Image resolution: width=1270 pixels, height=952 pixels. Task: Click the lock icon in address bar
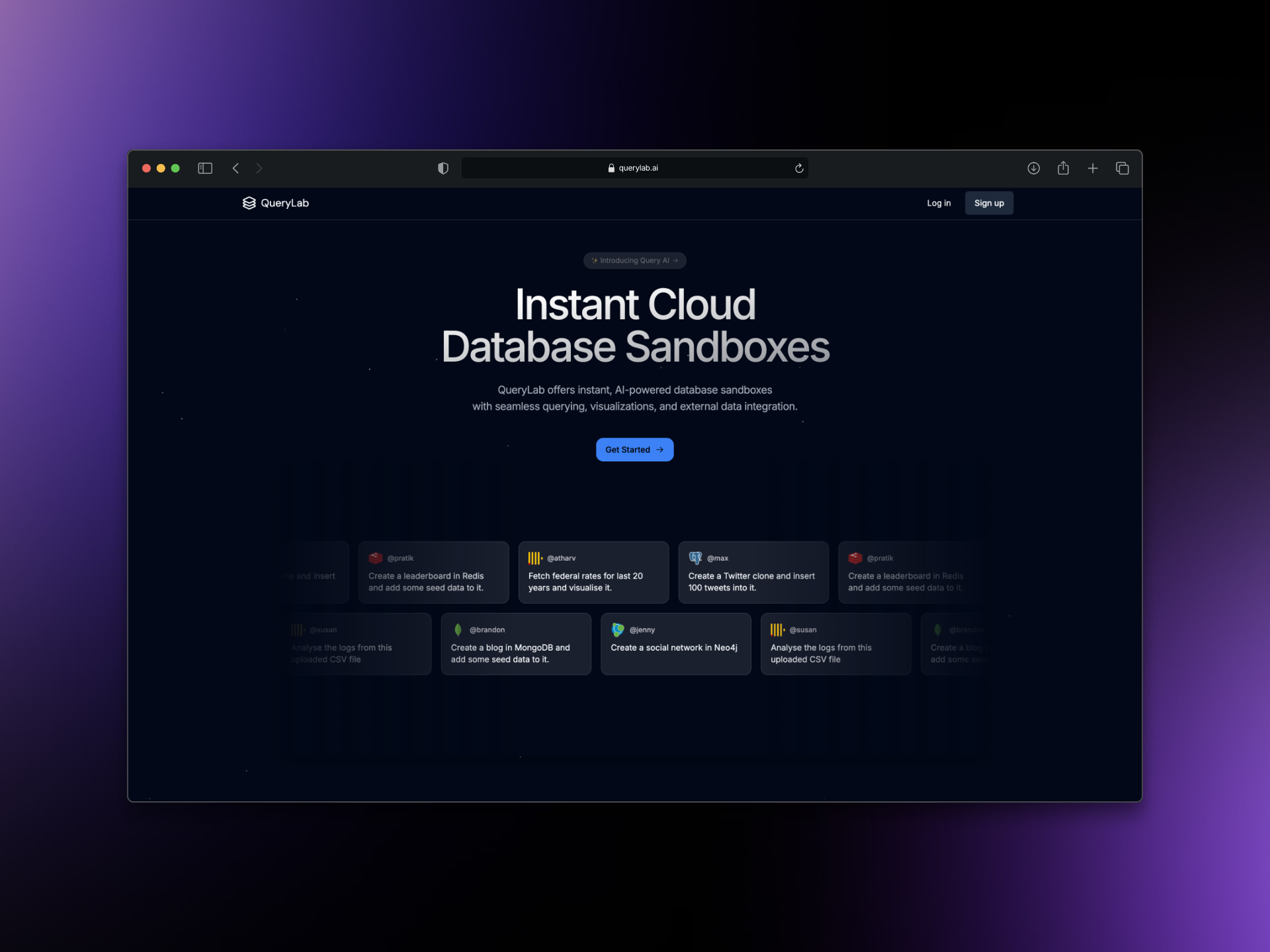coord(611,168)
